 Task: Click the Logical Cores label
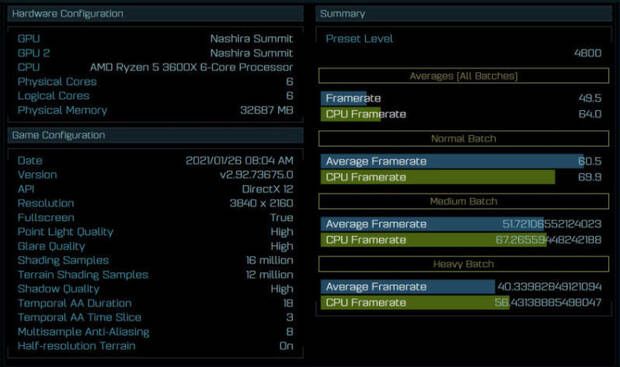coord(53,96)
